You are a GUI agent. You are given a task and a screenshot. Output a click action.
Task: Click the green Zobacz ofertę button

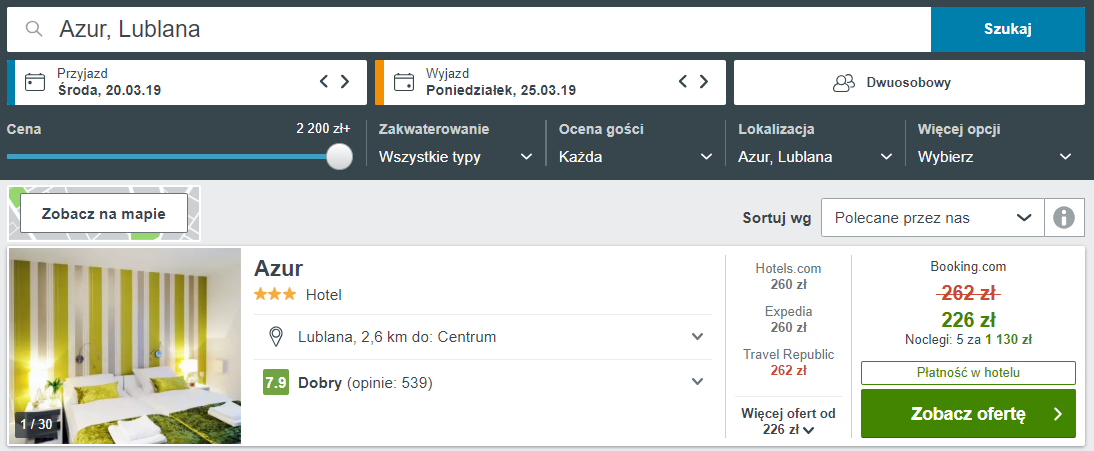point(968,414)
